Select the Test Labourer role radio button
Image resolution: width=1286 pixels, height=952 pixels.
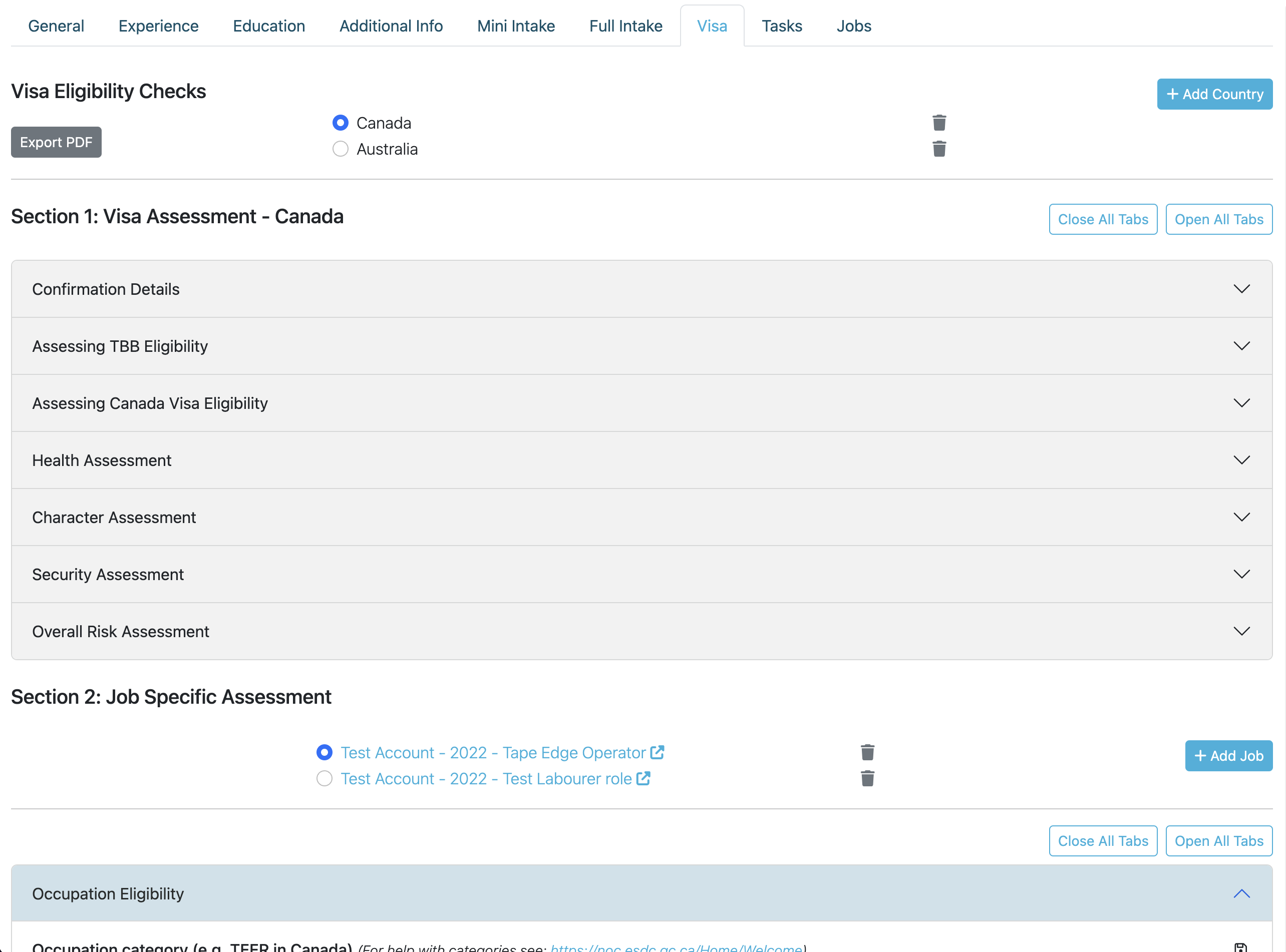click(x=325, y=778)
